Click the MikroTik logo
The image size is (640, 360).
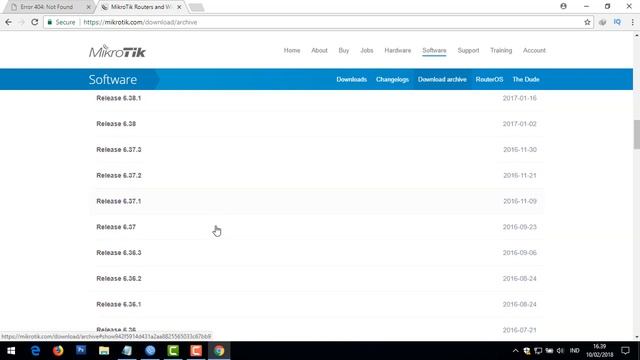[x=117, y=51]
